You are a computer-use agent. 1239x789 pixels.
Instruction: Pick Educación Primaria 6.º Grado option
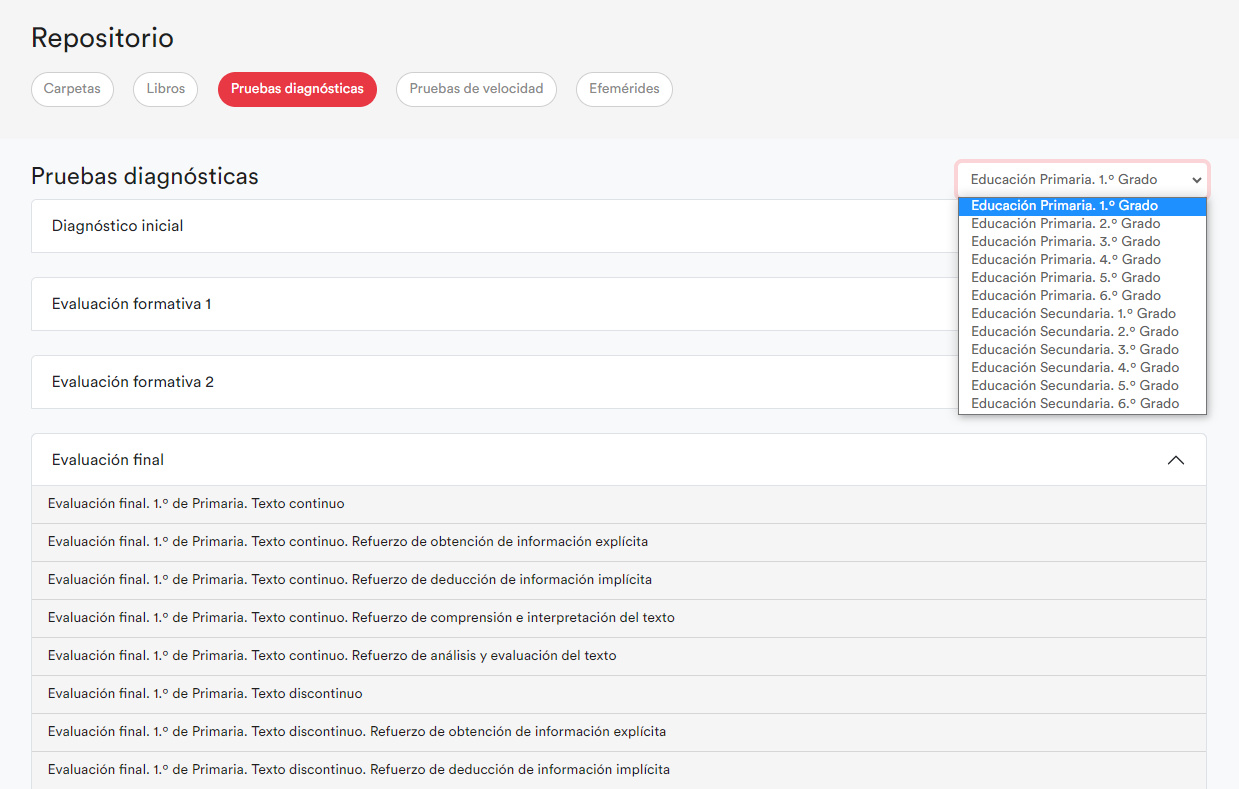1065,296
